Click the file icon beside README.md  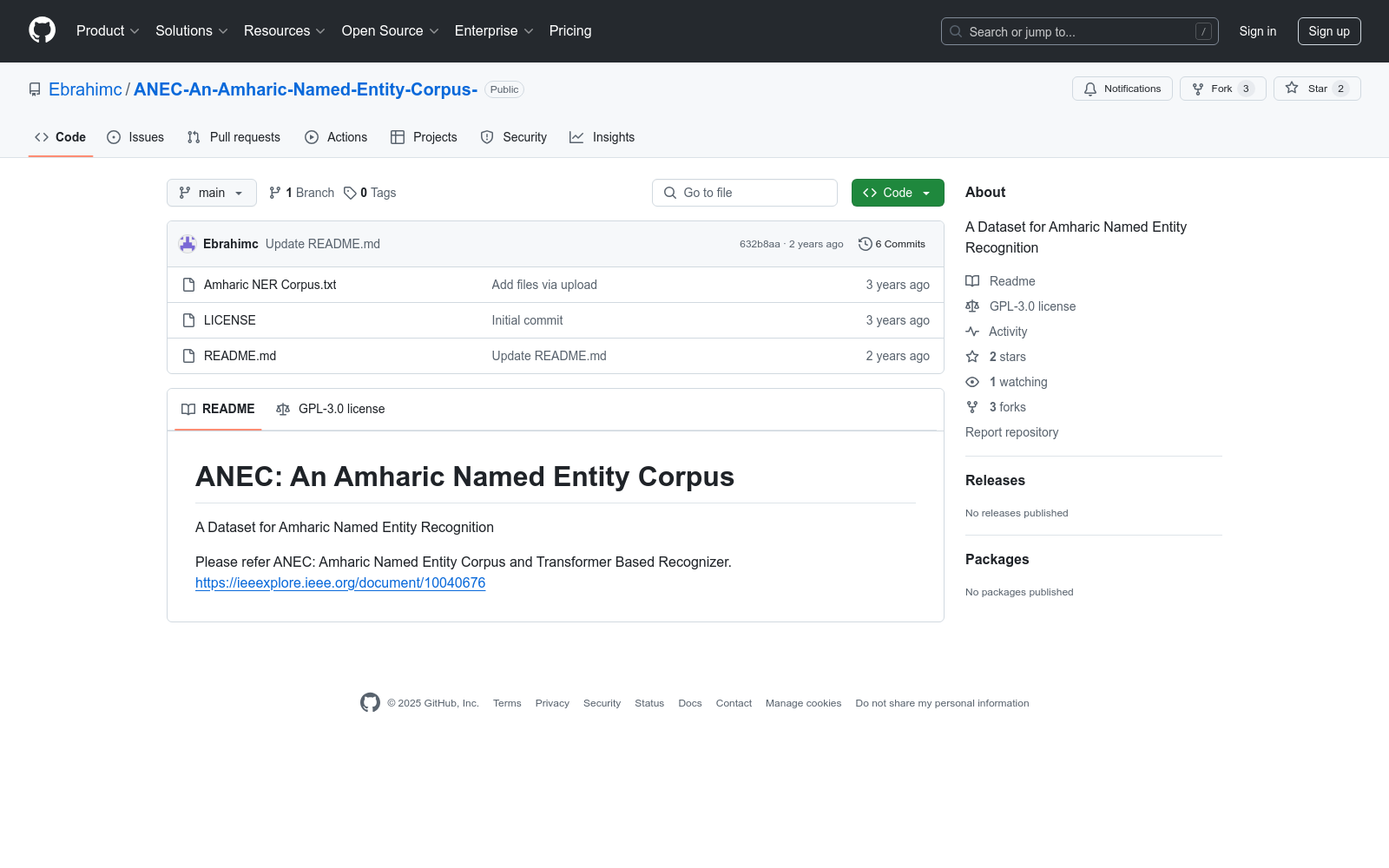point(189,356)
